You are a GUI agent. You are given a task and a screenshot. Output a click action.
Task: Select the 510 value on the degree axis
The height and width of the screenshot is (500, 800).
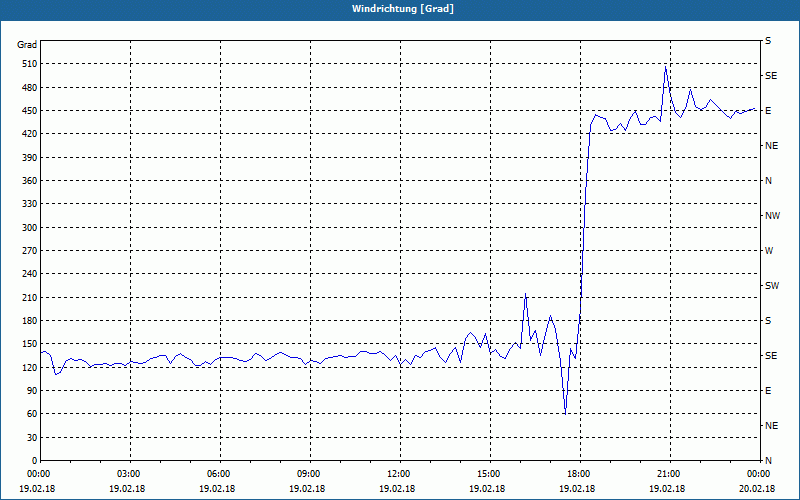click(31, 64)
